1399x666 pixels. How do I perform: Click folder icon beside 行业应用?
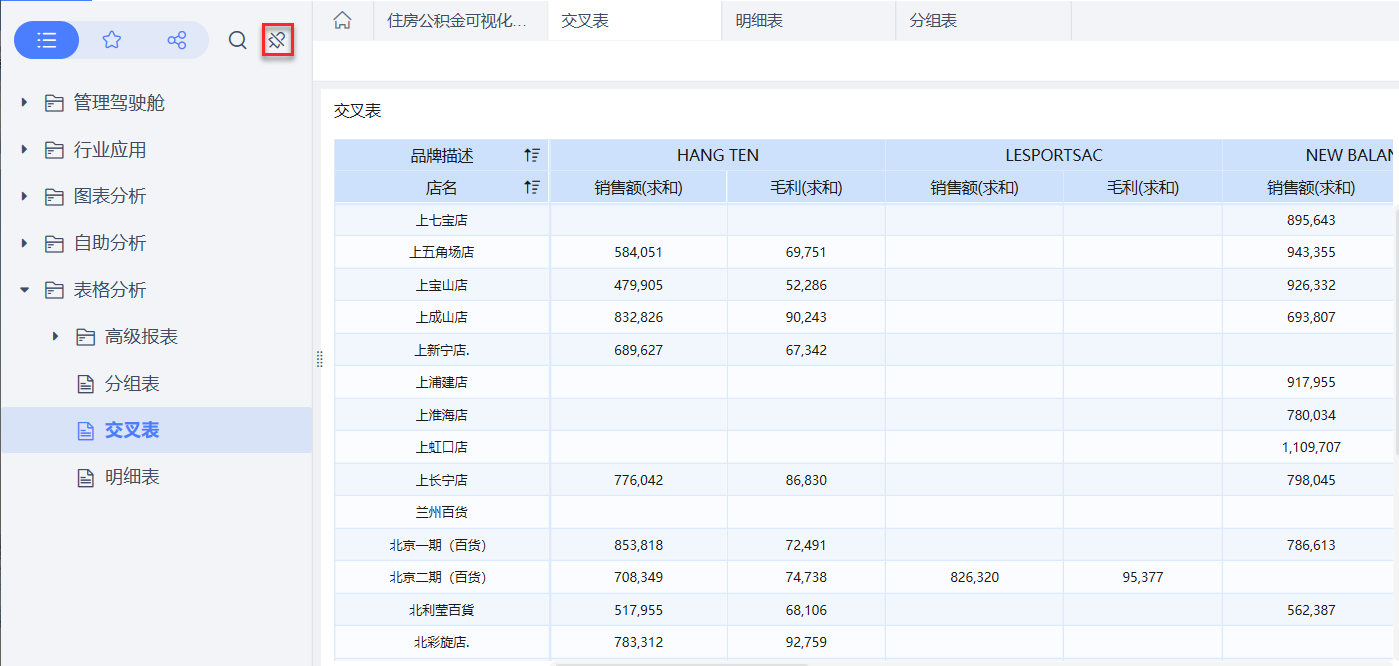(54, 150)
